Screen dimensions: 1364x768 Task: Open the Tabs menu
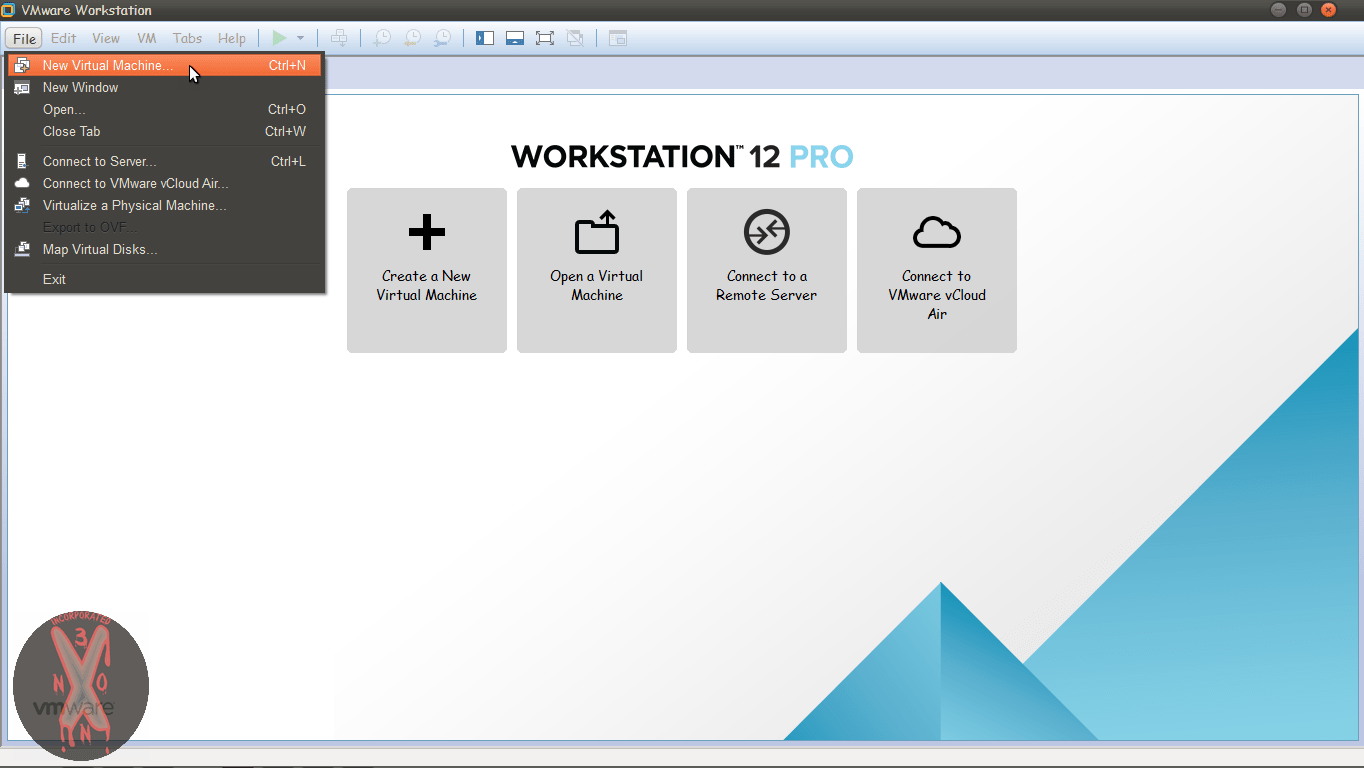187,38
